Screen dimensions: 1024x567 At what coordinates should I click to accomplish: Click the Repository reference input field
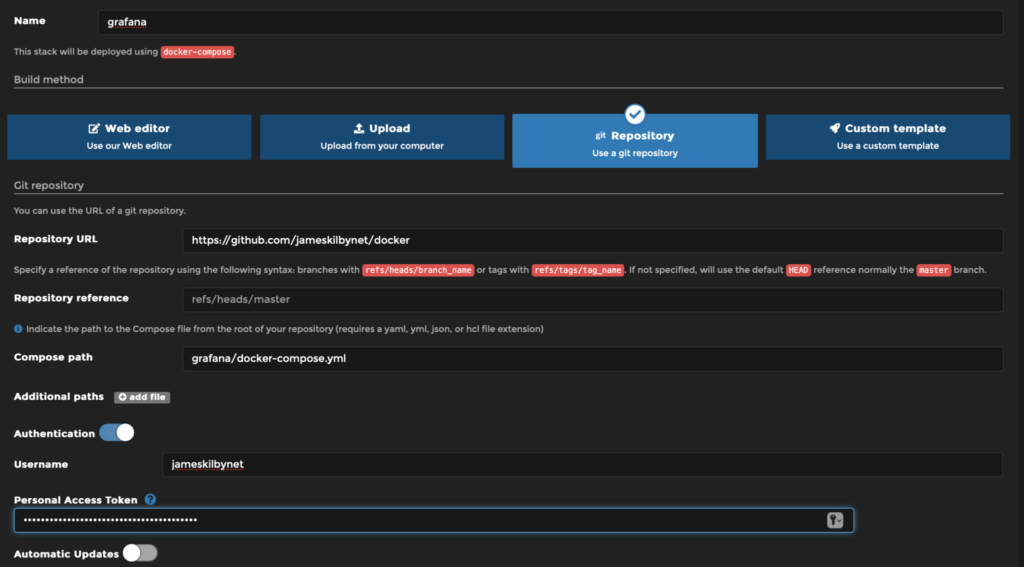point(592,299)
